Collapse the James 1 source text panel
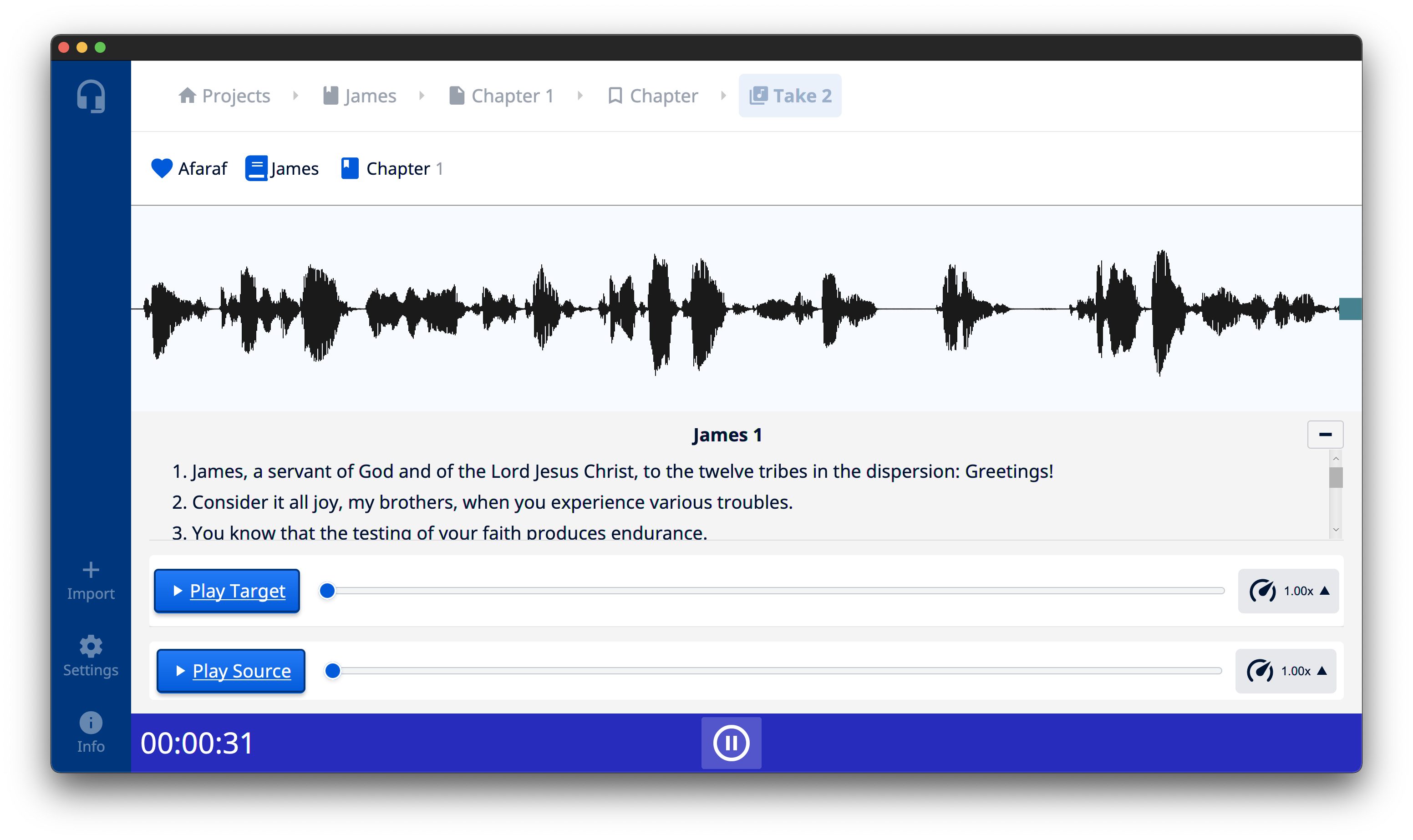This screenshot has width=1413, height=840. pos(1325,435)
